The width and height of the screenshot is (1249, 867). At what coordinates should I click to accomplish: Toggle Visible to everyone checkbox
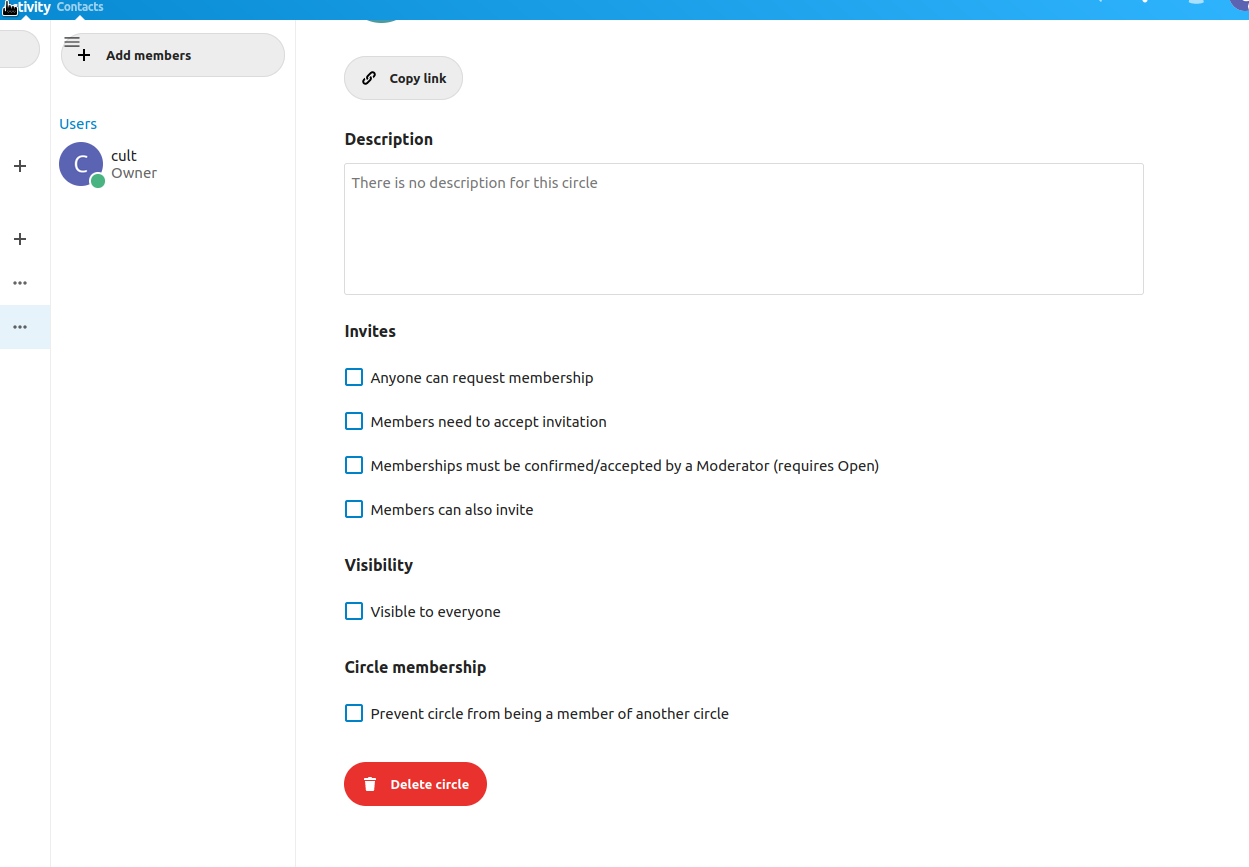pos(354,611)
